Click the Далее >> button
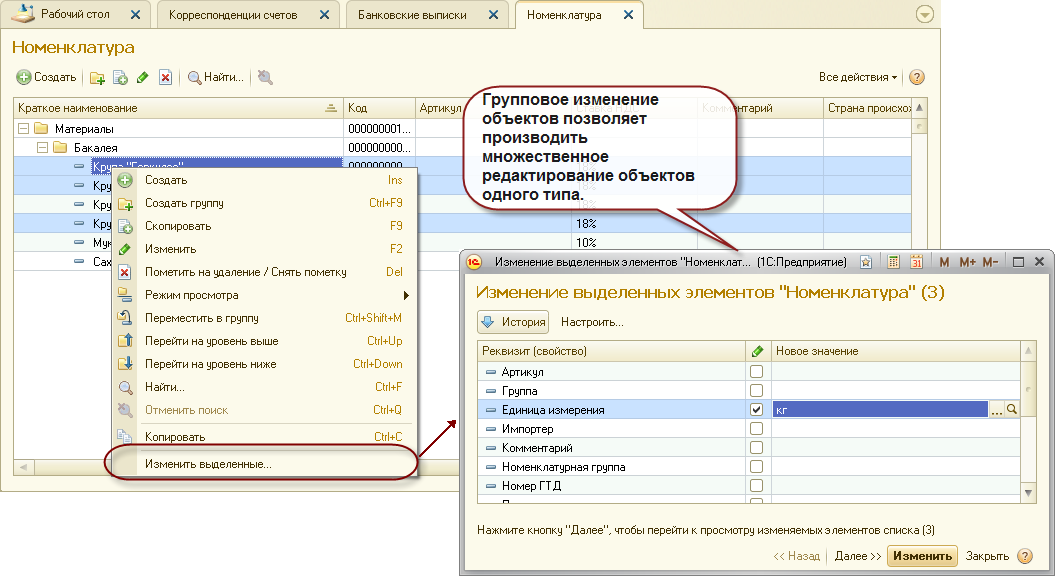 tap(857, 556)
